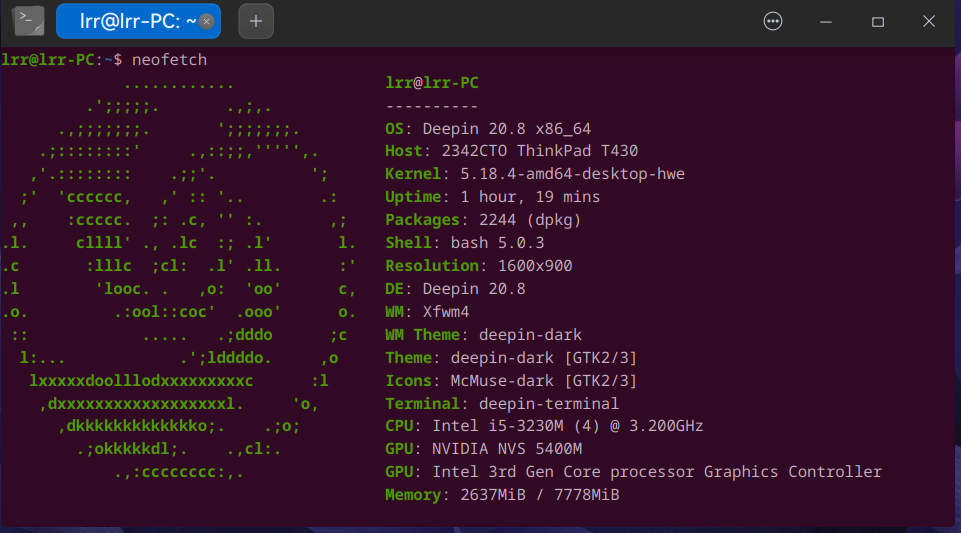The image size is (961, 533).
Task: Click the CPU line Intel i5-3230M
Action: 544,426
